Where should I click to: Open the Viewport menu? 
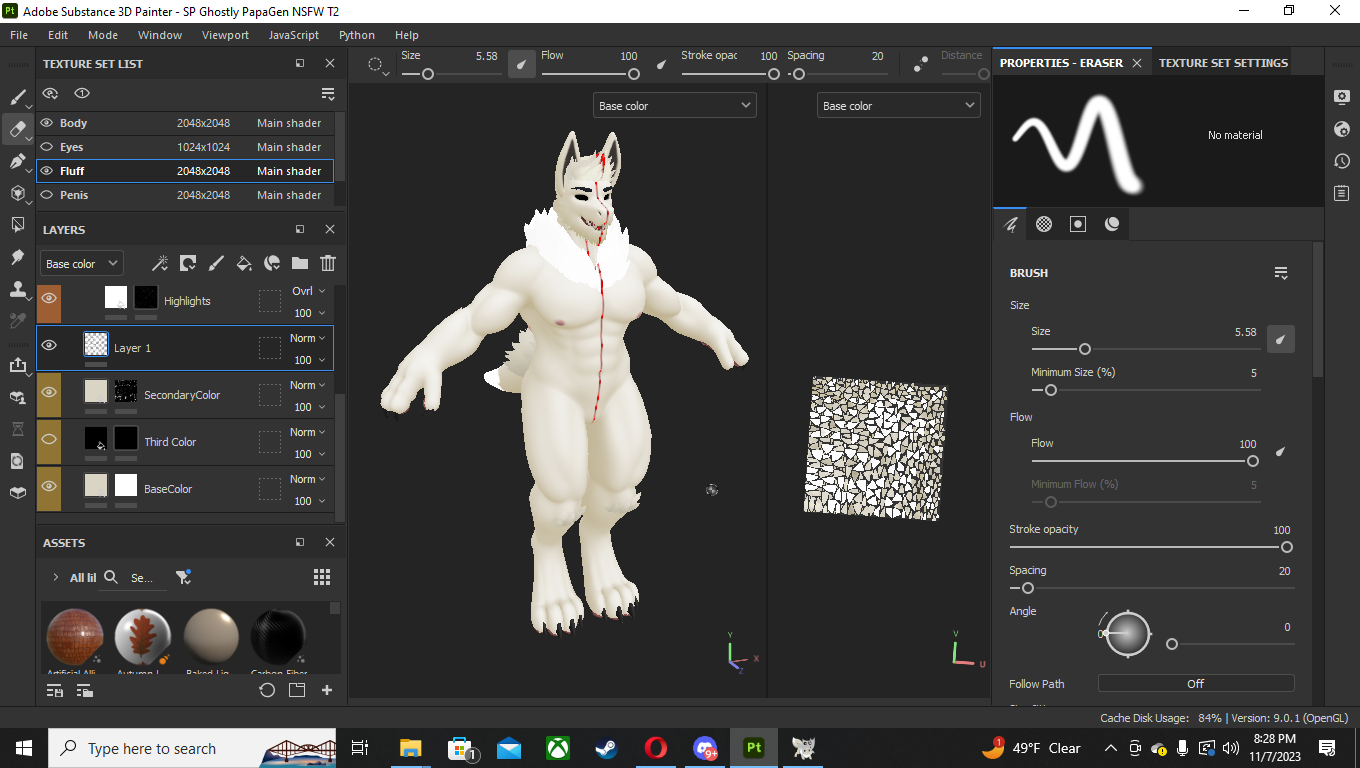tap(225, 35)
